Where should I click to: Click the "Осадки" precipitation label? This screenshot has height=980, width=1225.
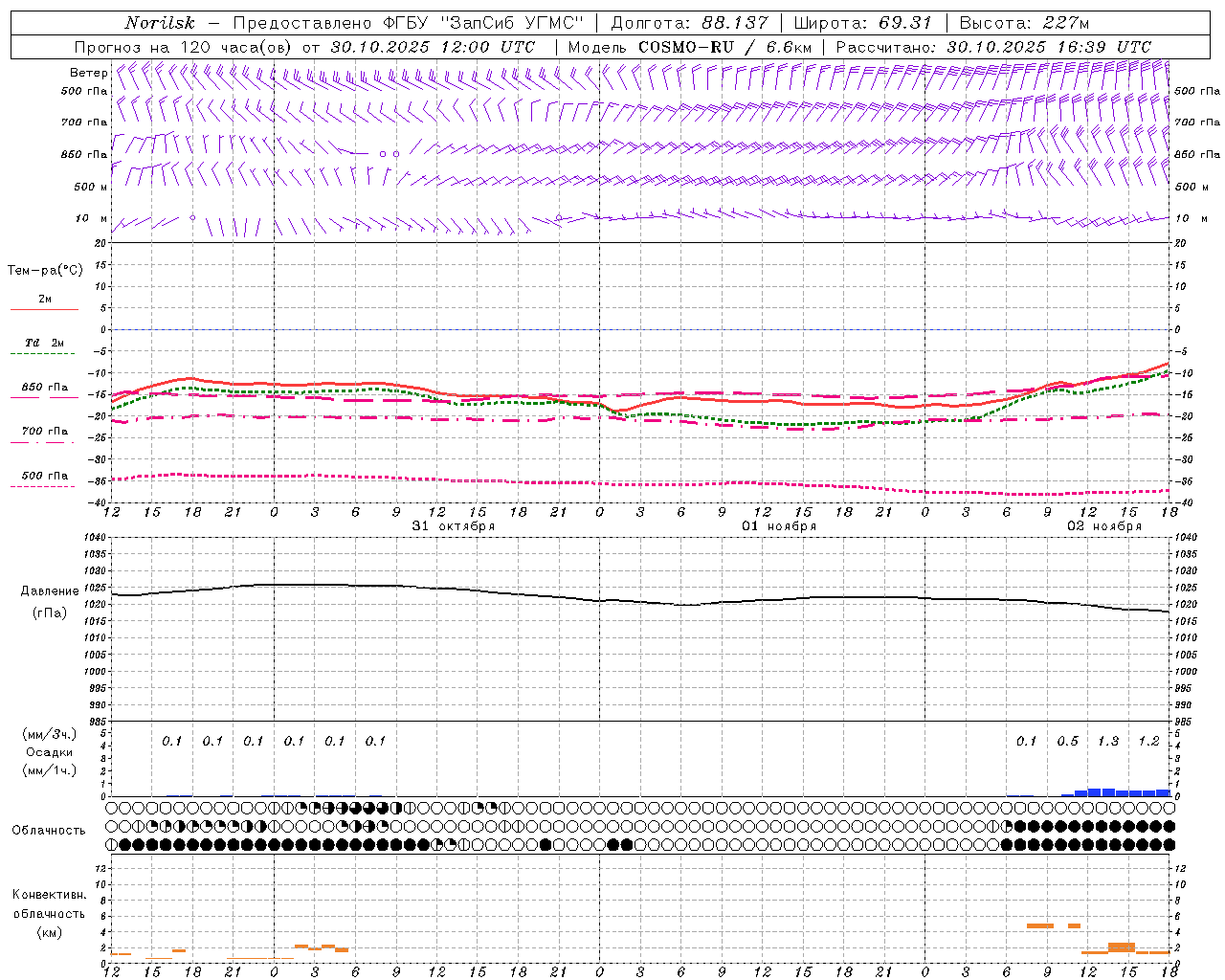point(50,752)
